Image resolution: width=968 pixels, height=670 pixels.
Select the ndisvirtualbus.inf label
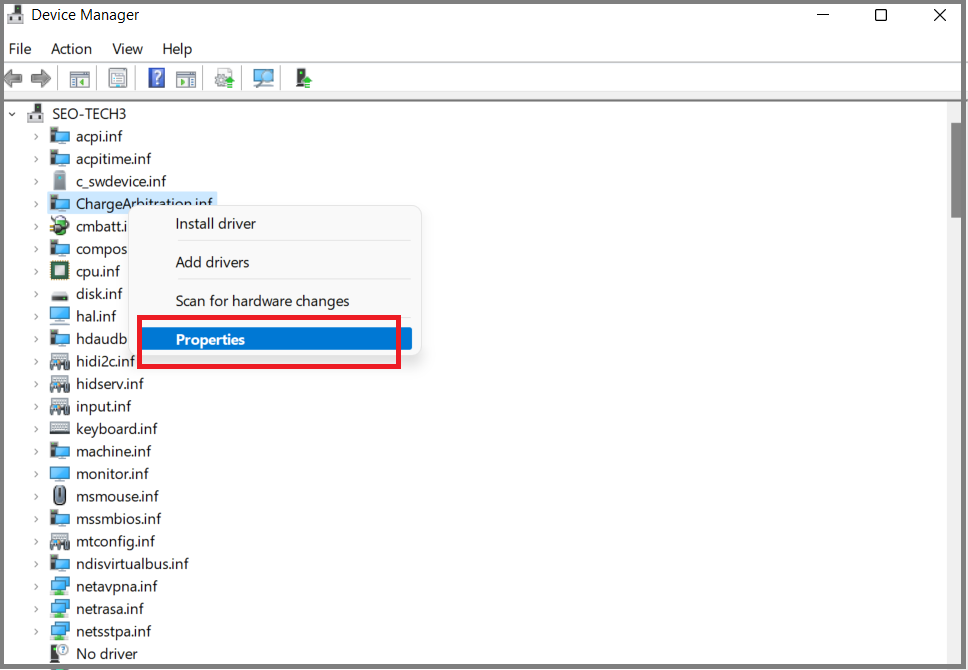tap(133, 564)
